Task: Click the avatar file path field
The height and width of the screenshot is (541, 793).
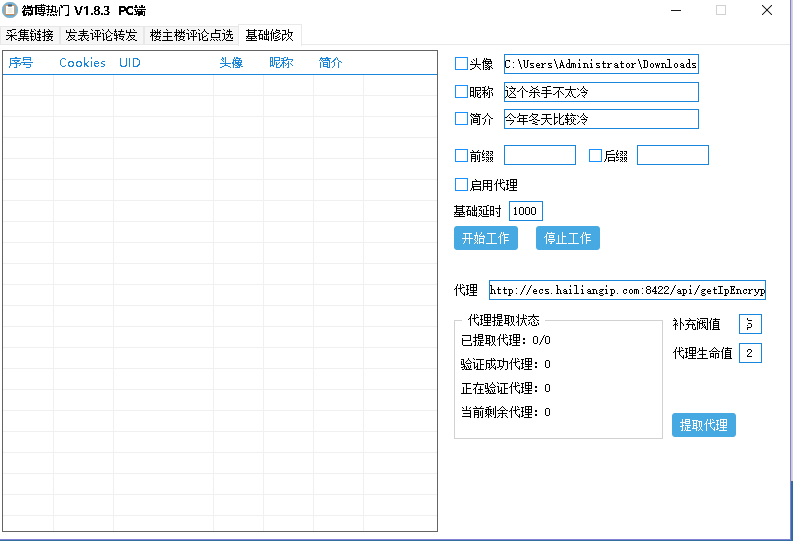Action: [x=600, y=64]
